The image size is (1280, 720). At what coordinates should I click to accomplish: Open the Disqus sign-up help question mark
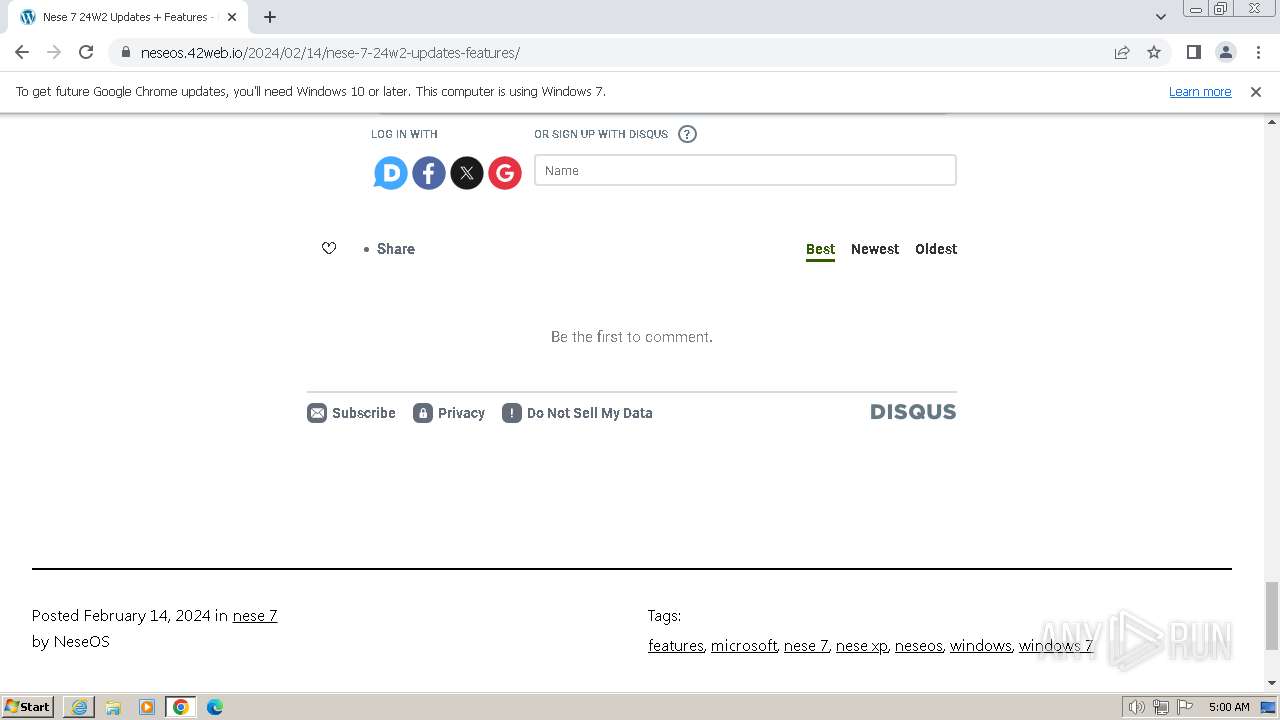point(687,134)
